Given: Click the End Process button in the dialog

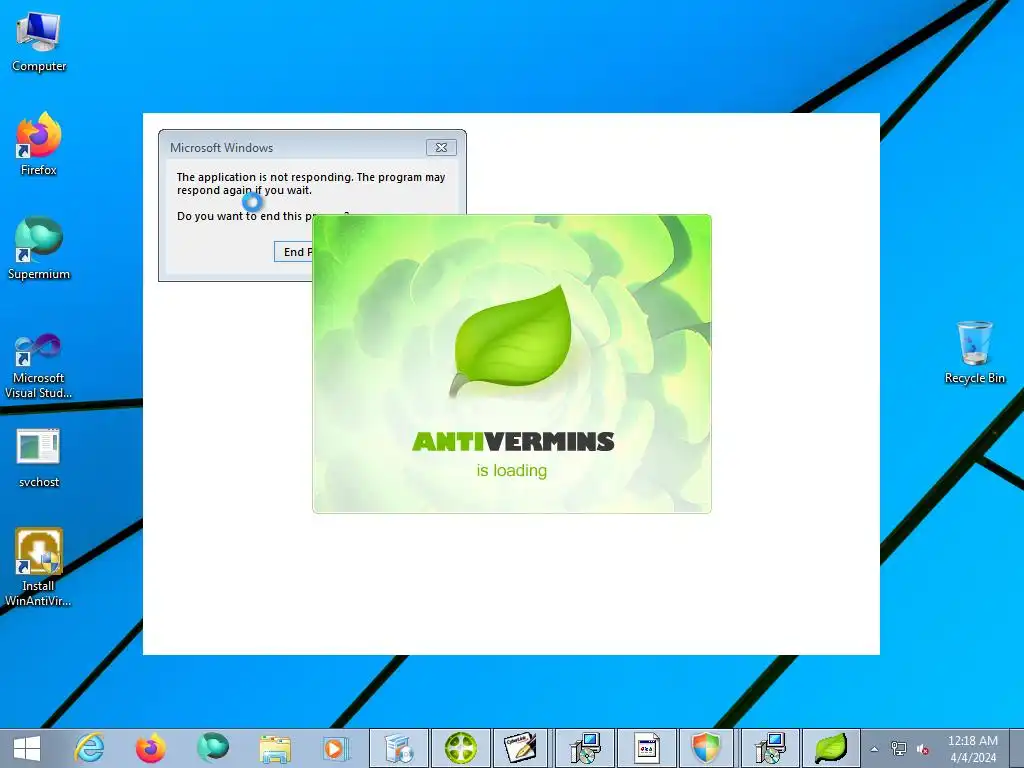Looking at the screenshot, I should pyautogui.click(x=293, y=252).
